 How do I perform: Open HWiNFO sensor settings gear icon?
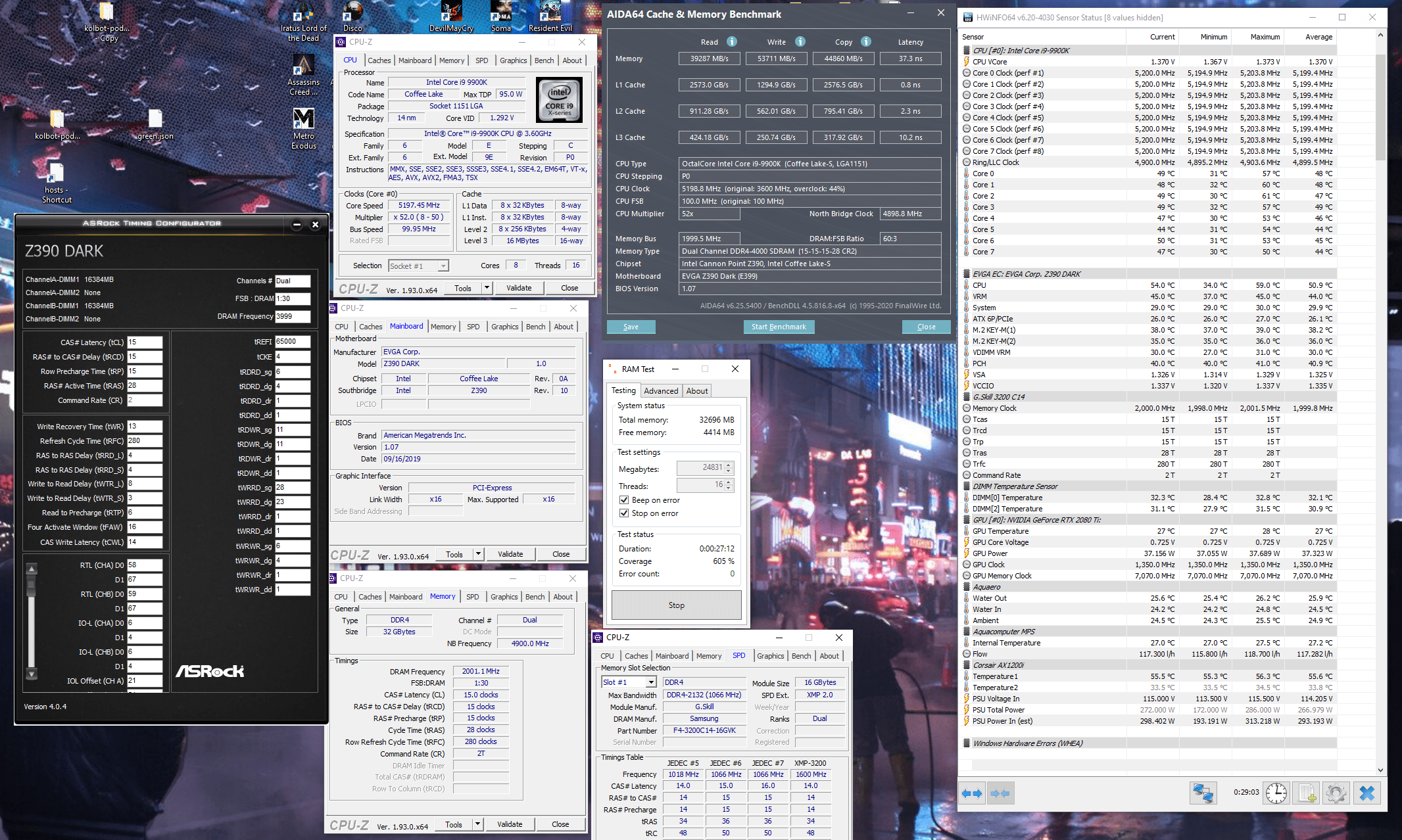[x=1336, y=793]
